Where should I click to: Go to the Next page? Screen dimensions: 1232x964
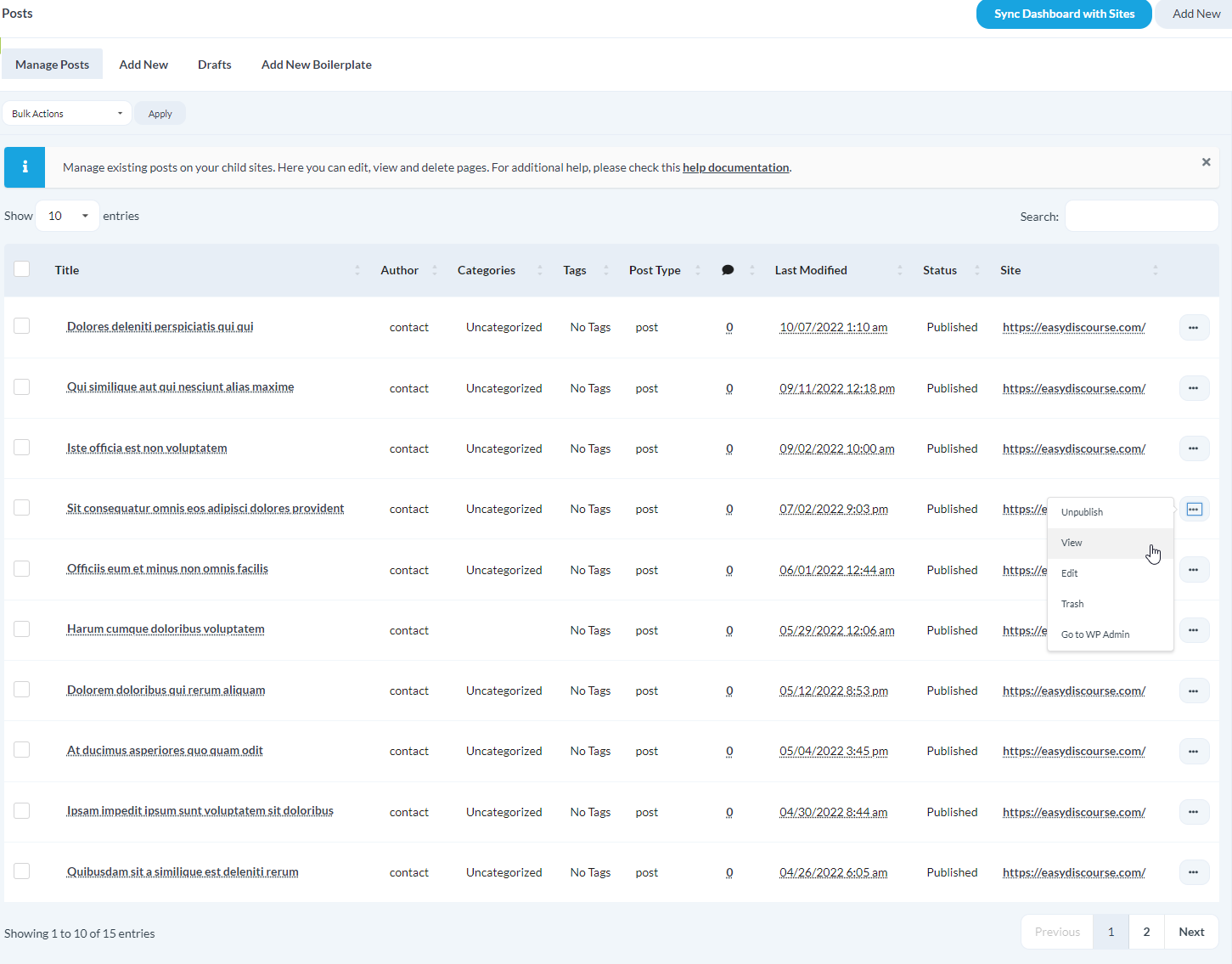point(1191,932)
